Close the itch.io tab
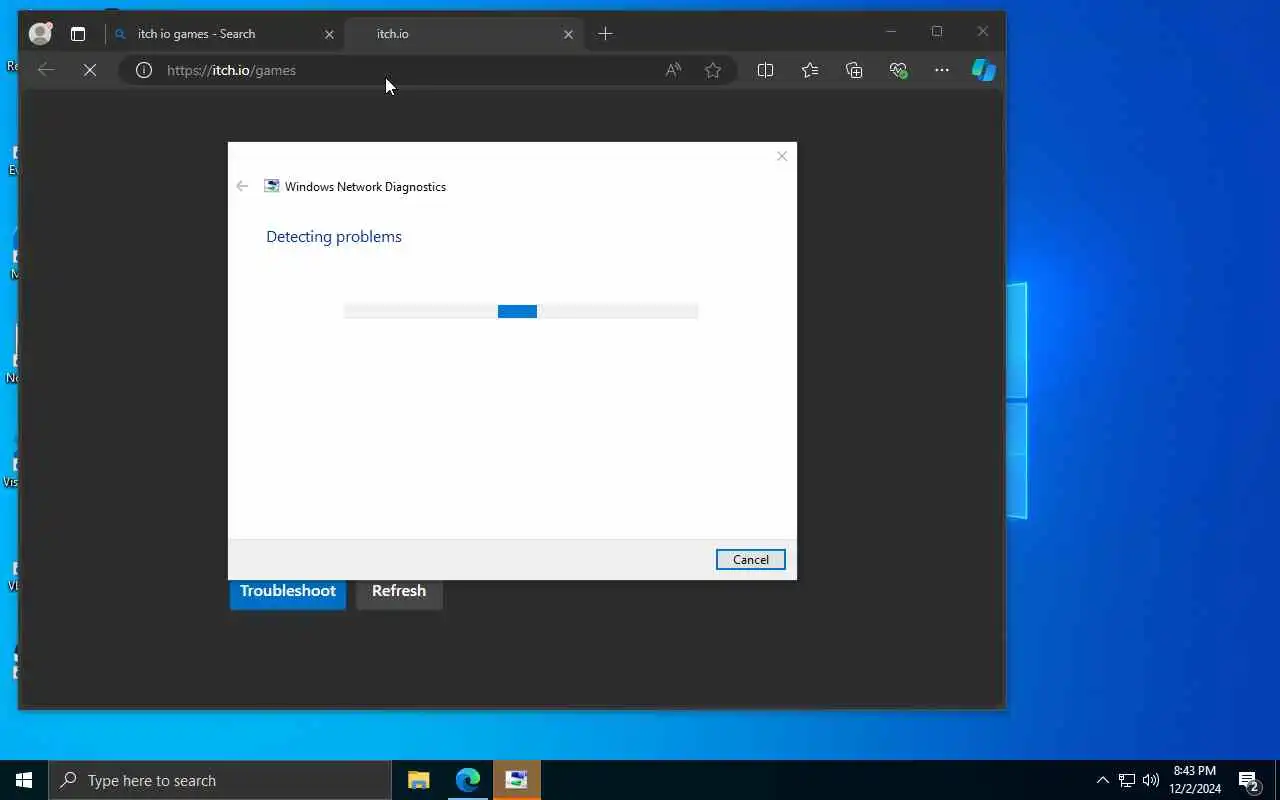 coord(568,34)
